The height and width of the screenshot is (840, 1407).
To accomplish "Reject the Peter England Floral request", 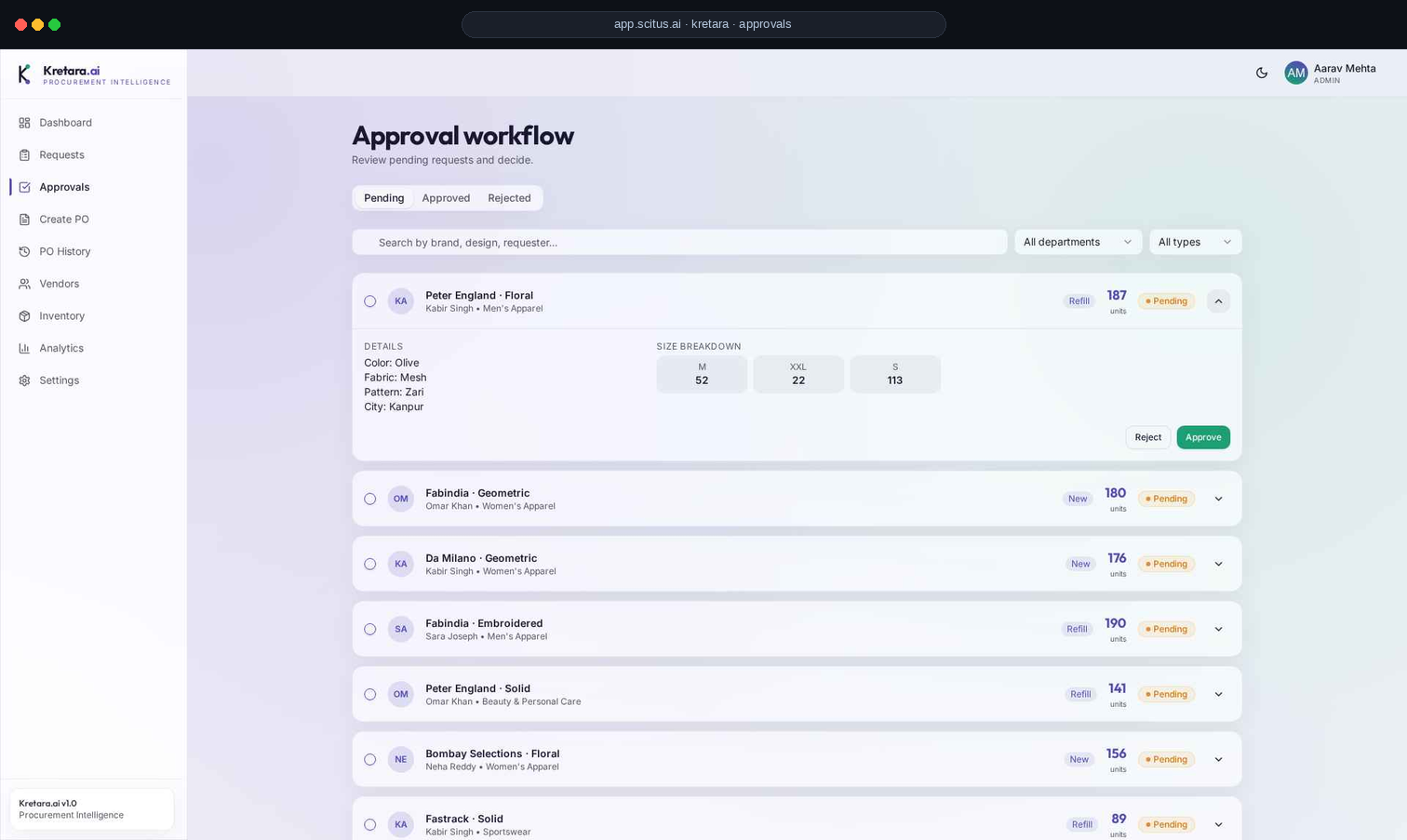I will click(1148, 437).
